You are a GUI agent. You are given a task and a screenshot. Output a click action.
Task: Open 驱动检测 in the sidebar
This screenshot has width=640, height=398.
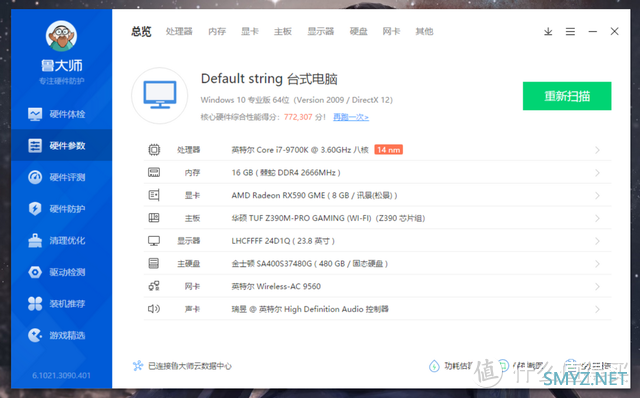61,272
